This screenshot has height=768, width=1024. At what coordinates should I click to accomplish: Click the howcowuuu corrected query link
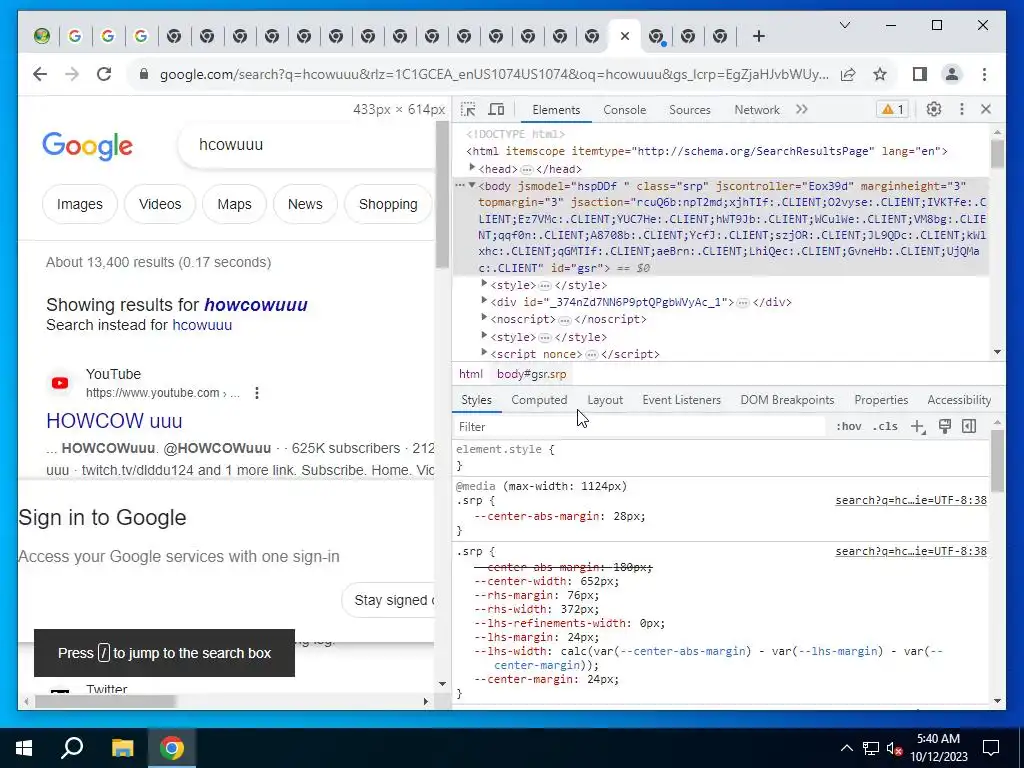point(255,305)
